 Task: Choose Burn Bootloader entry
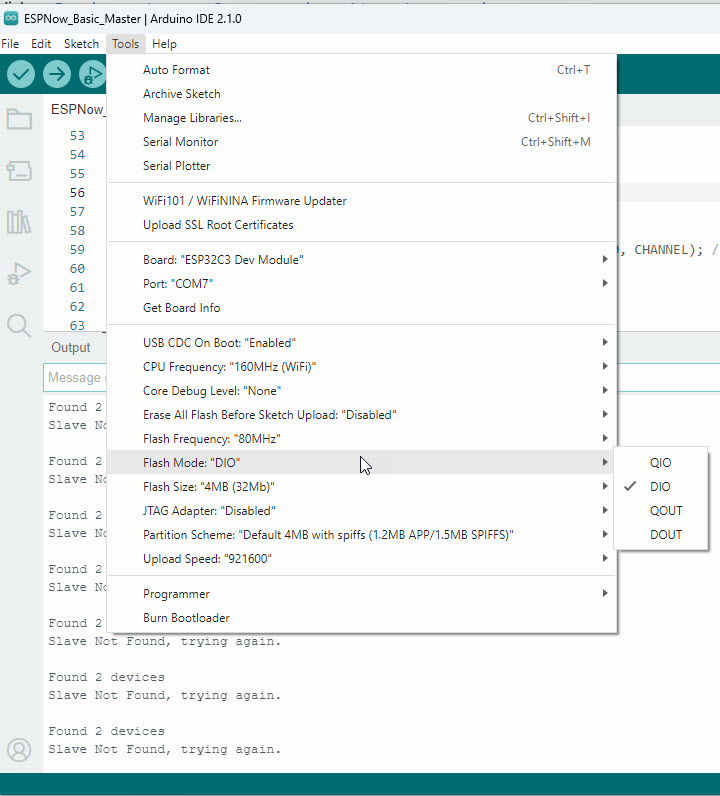click(x=362, y=618)
